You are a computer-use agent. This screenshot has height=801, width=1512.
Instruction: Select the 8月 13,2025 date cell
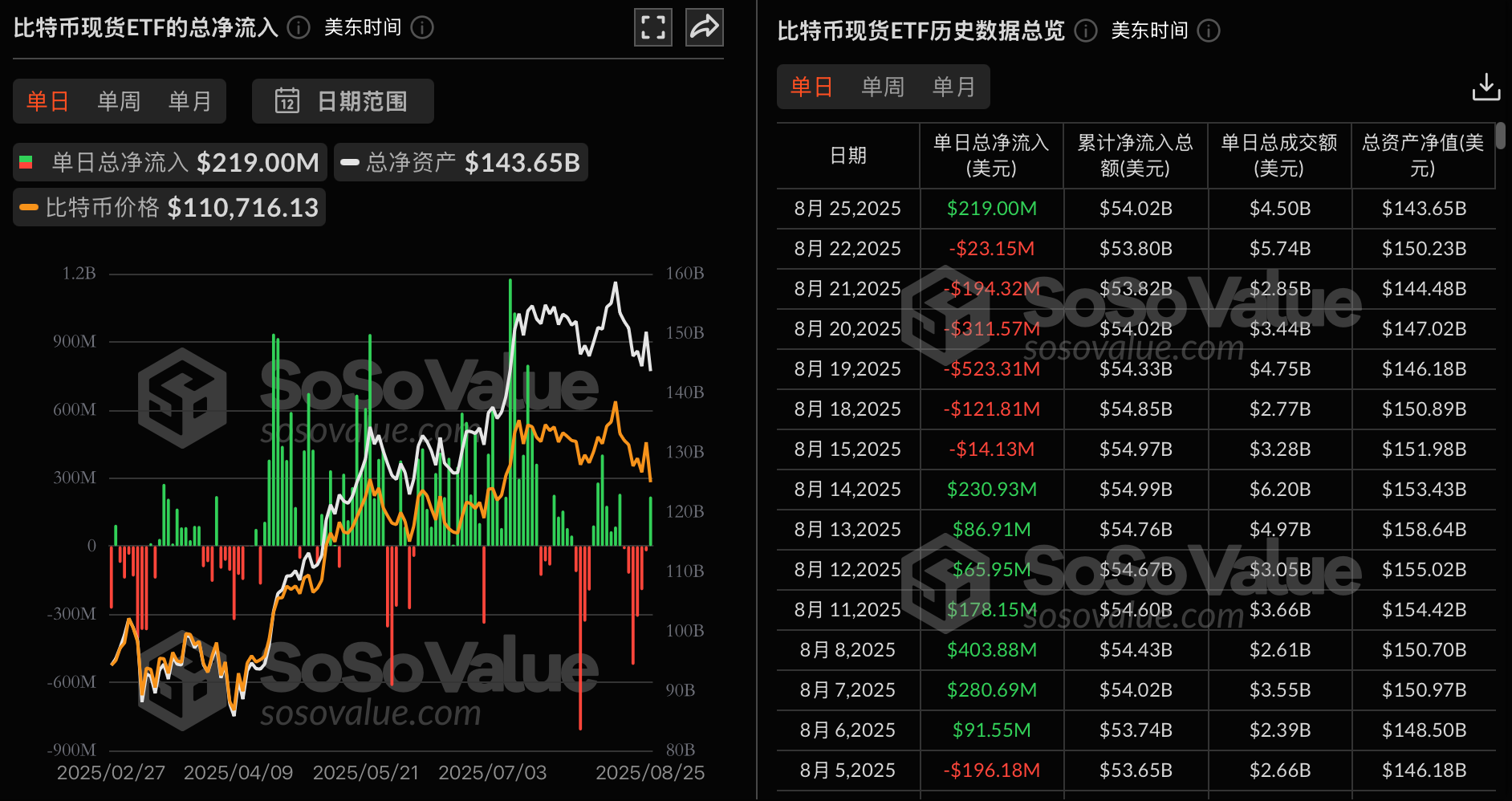point(847,530)
